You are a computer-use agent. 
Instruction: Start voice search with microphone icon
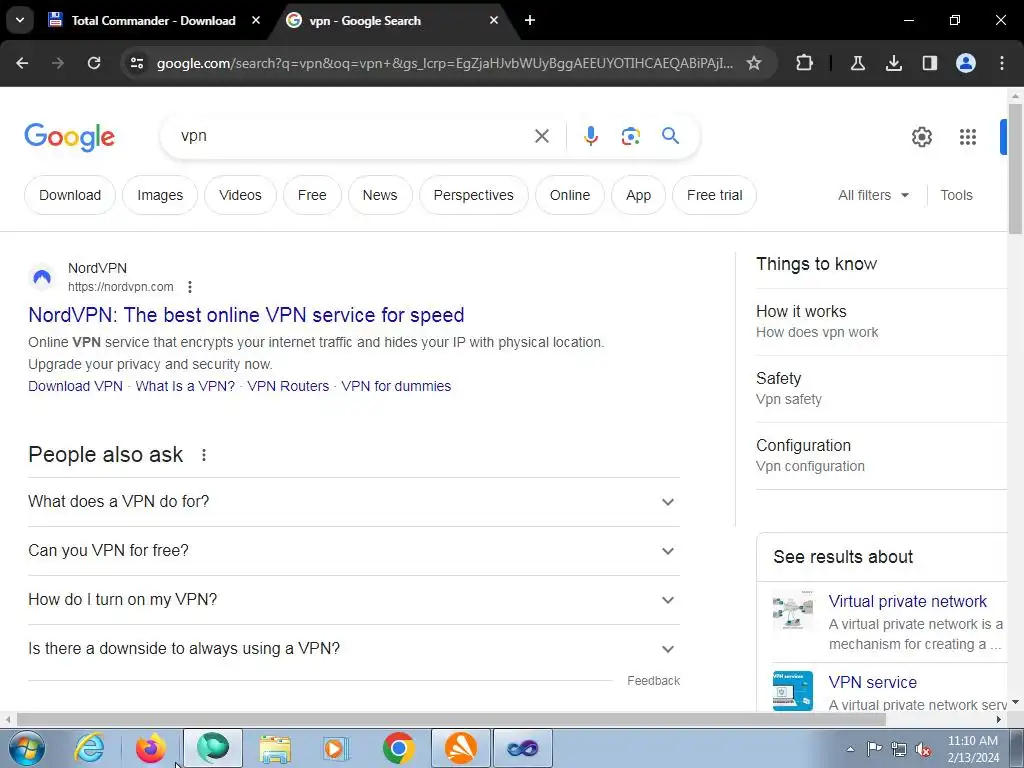590,136
